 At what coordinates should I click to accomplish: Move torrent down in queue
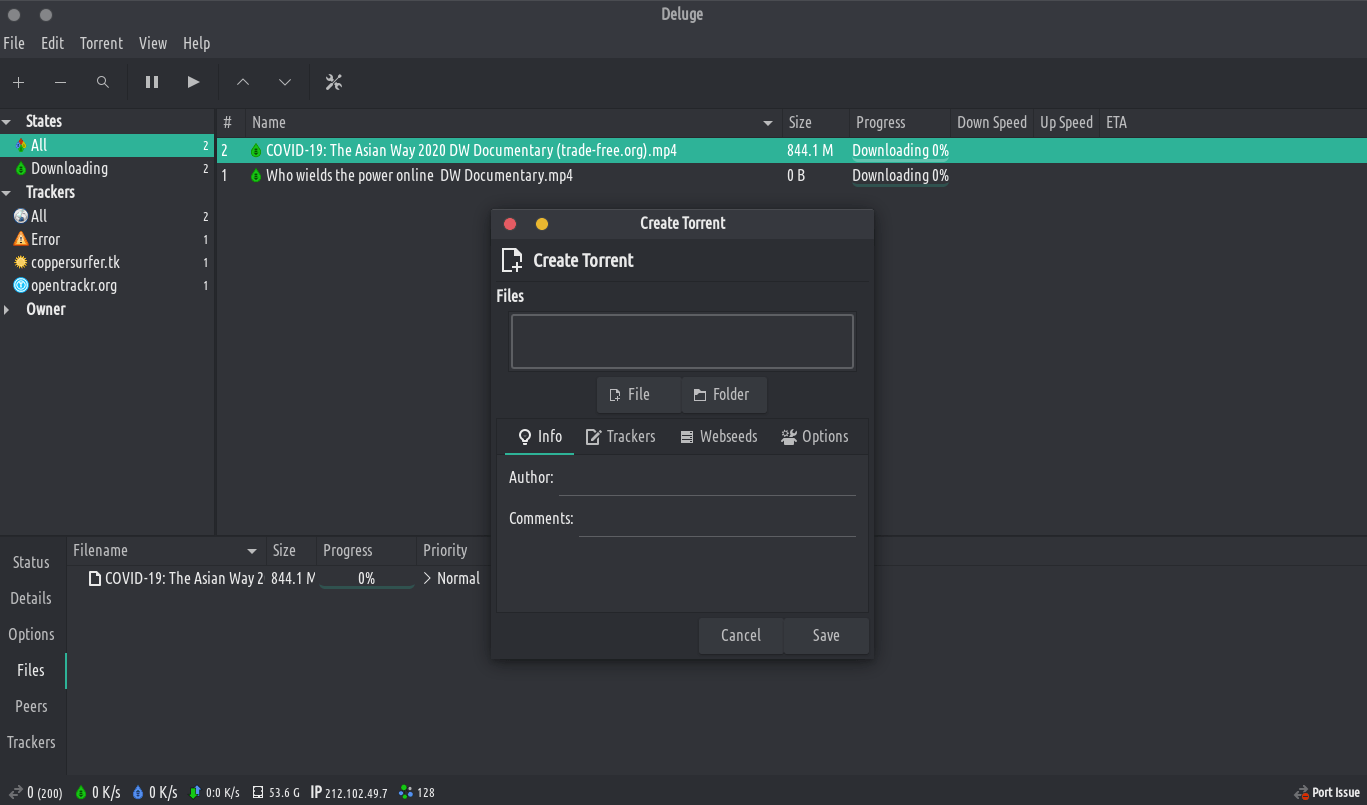[285, 82]
